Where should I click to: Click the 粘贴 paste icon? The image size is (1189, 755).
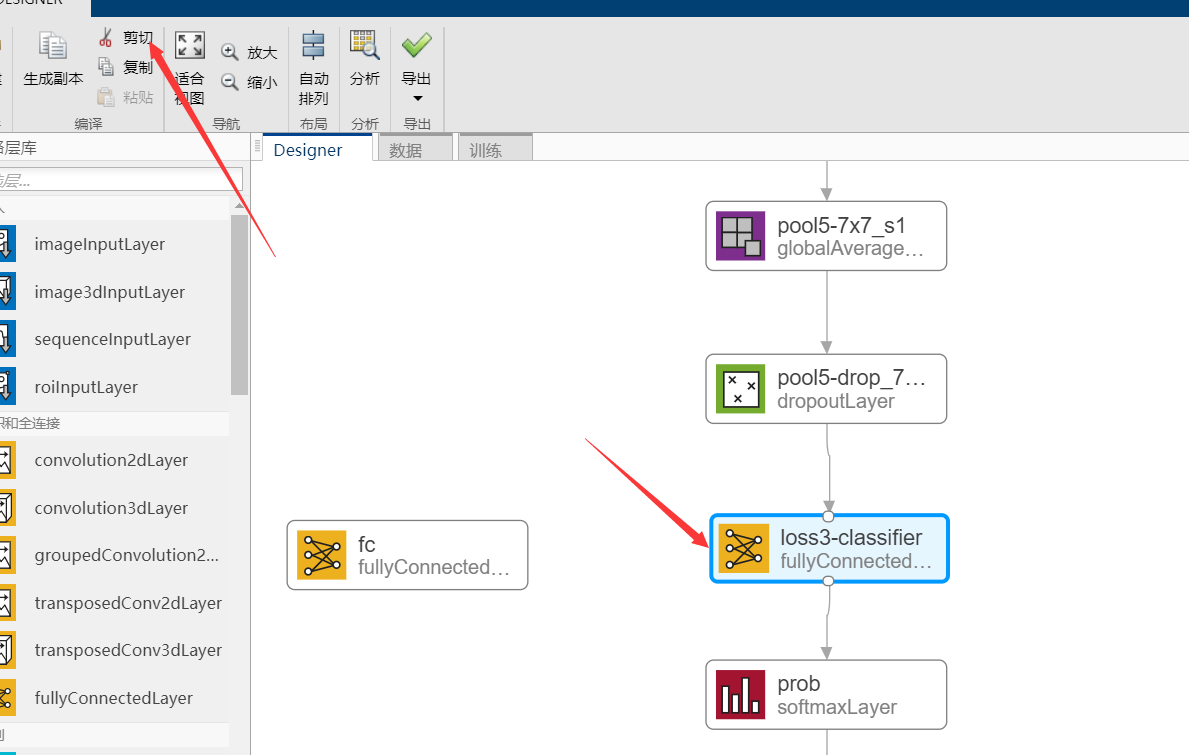105,96
